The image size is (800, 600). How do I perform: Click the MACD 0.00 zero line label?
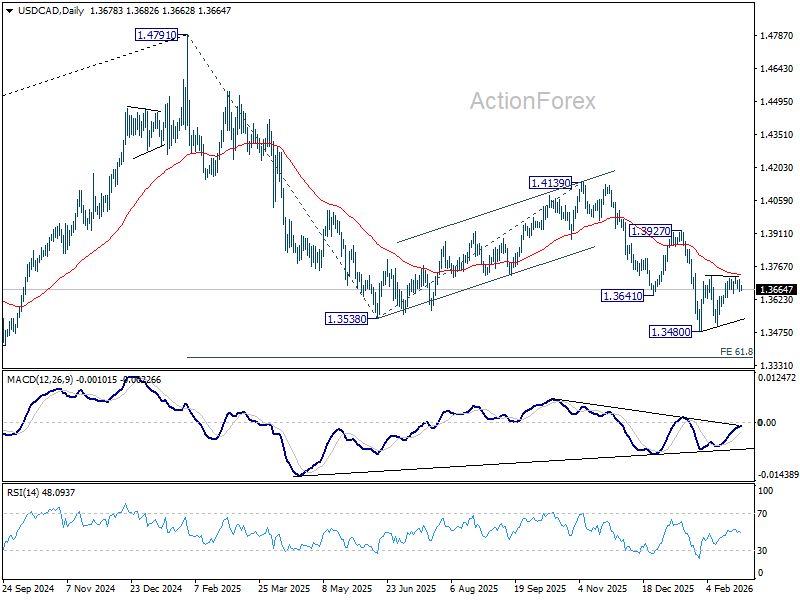pos(767,422)
